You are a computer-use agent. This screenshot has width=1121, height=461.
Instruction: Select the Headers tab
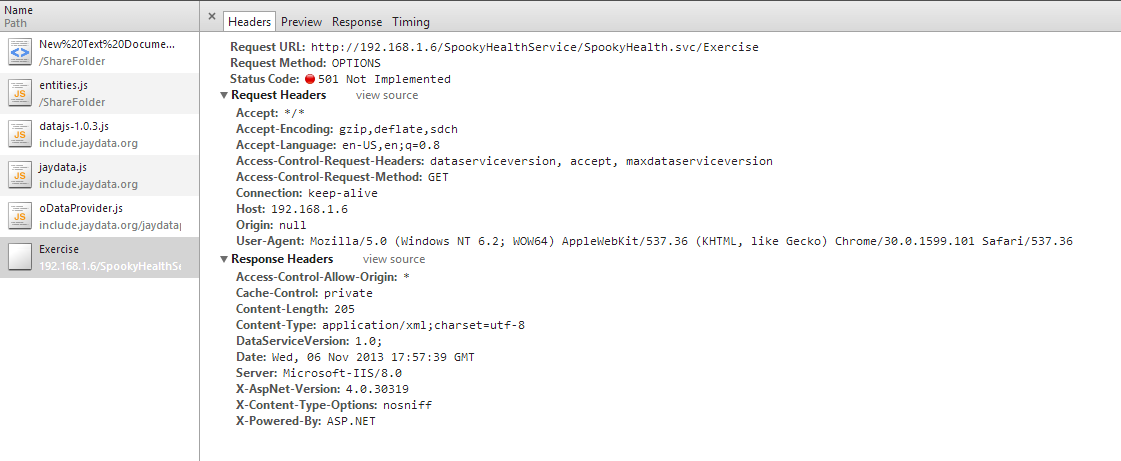(250, 21)
